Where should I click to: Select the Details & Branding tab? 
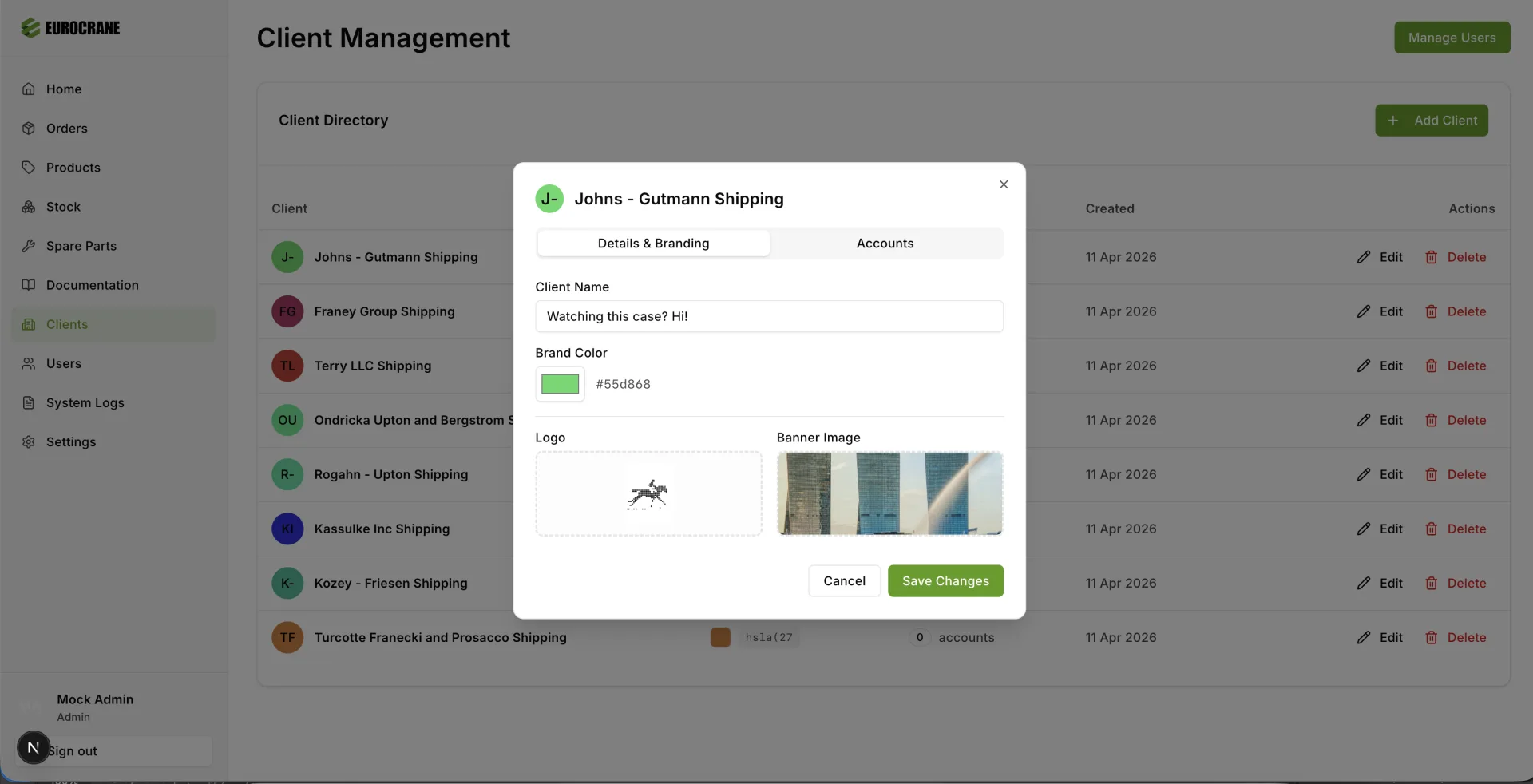[x=653, y=244]
